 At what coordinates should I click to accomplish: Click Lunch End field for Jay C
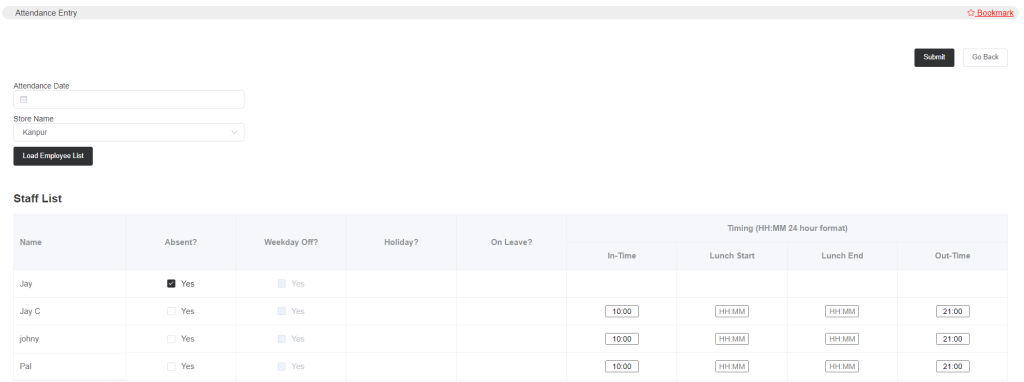point(842,311)
